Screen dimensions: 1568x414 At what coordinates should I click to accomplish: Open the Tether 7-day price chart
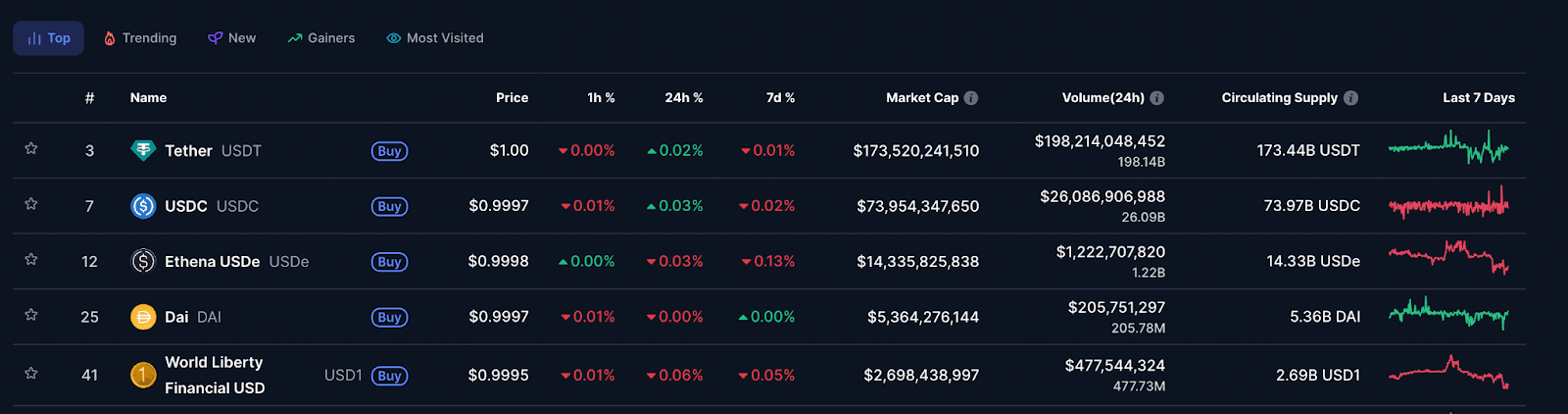pos(1448,149)
